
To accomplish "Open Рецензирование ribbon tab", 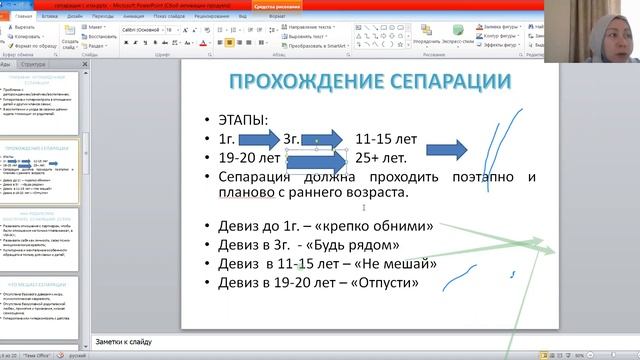I will tap(211, 16).
